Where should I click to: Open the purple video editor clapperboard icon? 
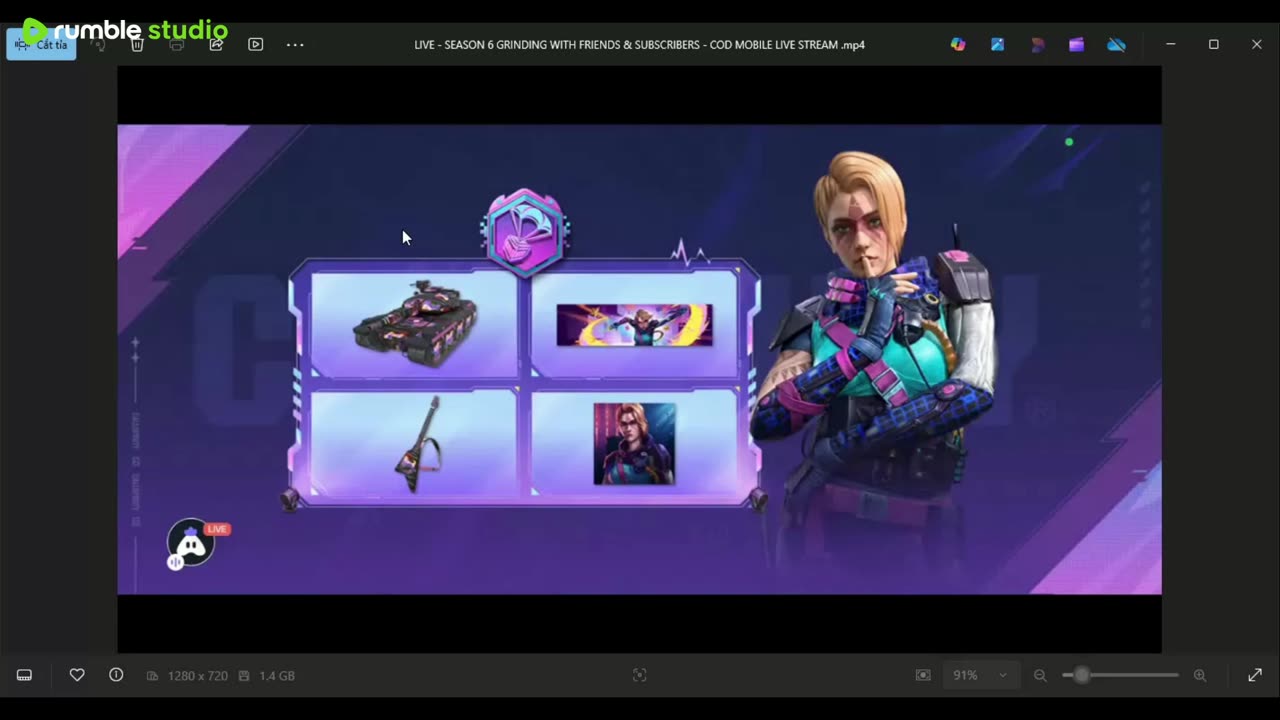(1076, 45)
